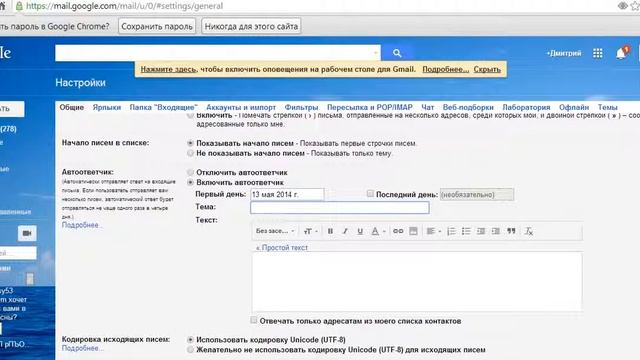Select "Использовать кодировку Unicode (UTF-8)"

[x=190, y=340]
